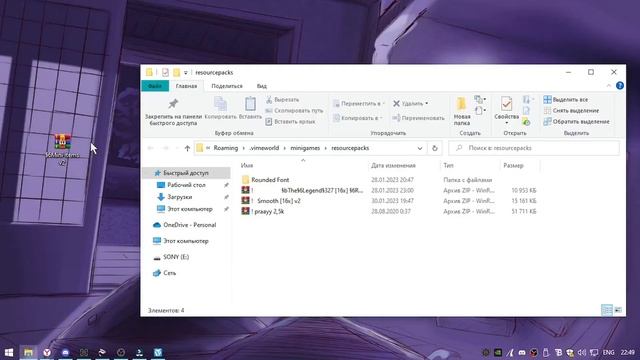Select Вырезать (Cut) in the ribbon
640x360 pixels.
282,100
